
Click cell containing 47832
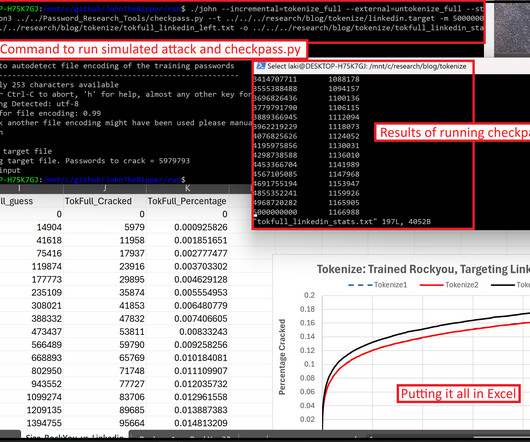tap(105, 319)
